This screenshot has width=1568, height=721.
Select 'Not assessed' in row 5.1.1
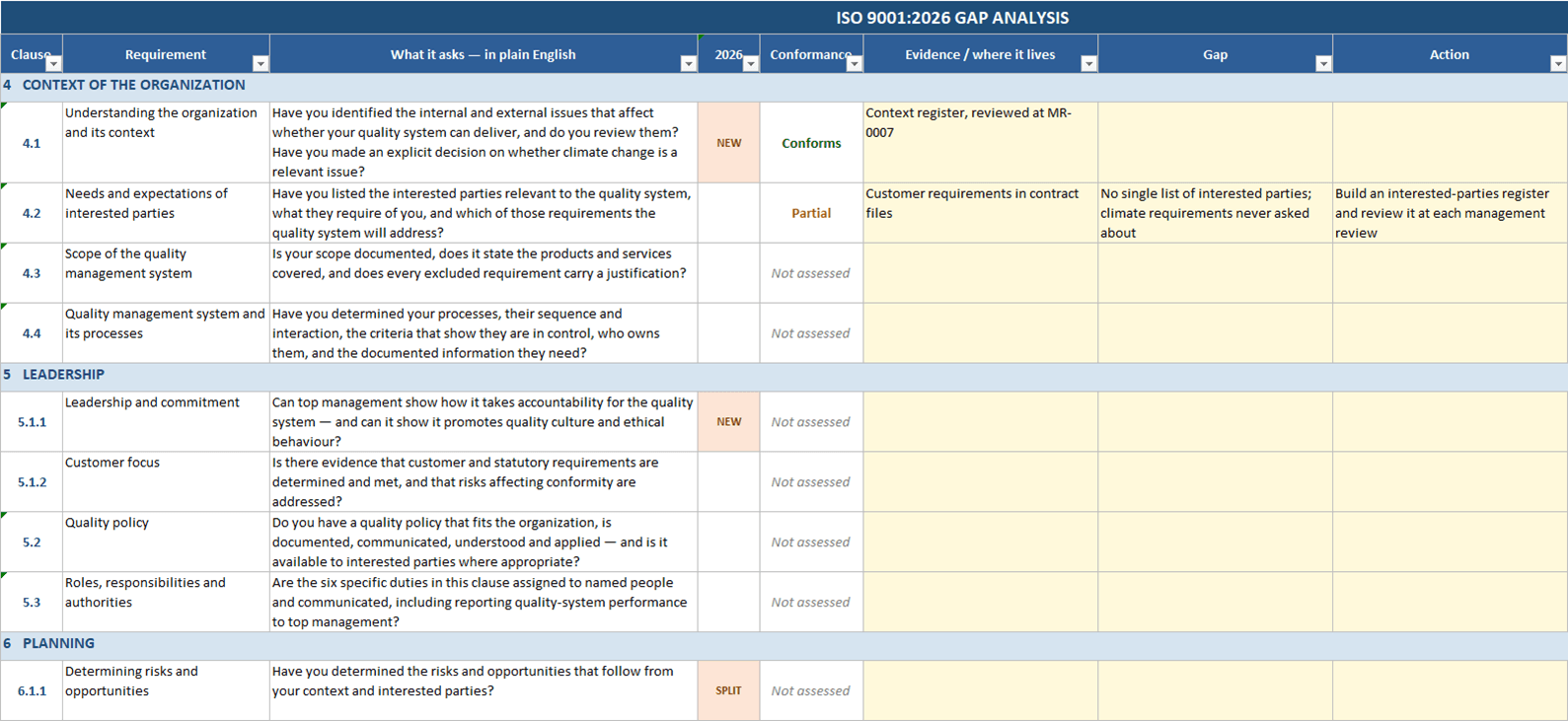tap(811, 422)
